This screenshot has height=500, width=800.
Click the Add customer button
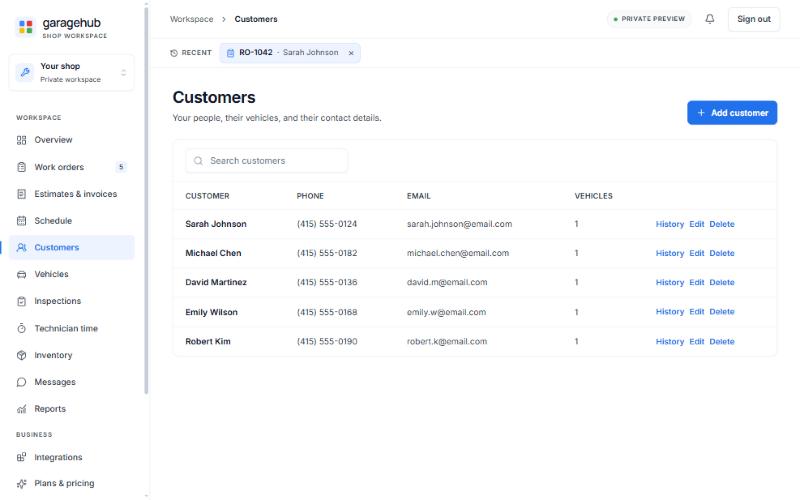732,113
